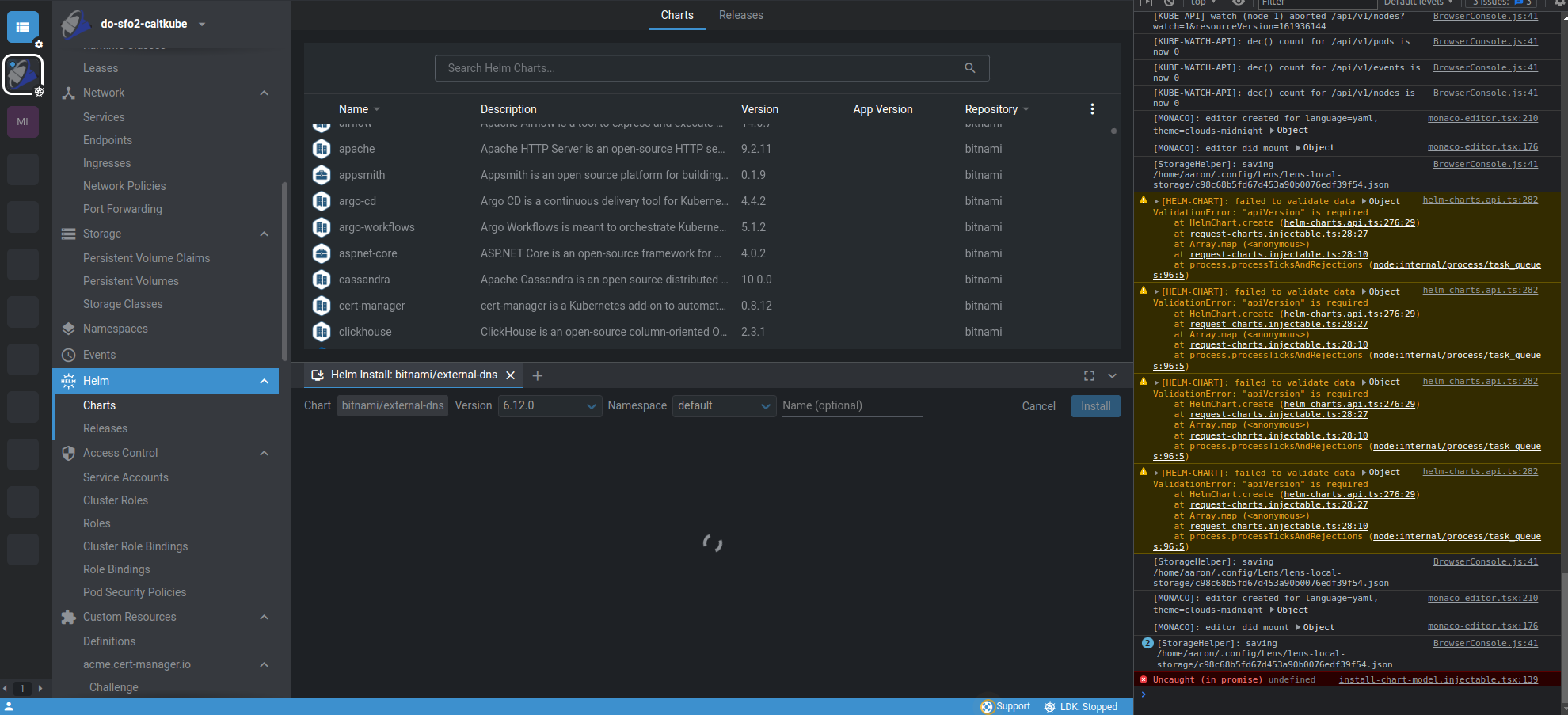The width and height of the screenshot is (1568, 715).
Task: Click the Cancel button
Action: point(1038,406)
